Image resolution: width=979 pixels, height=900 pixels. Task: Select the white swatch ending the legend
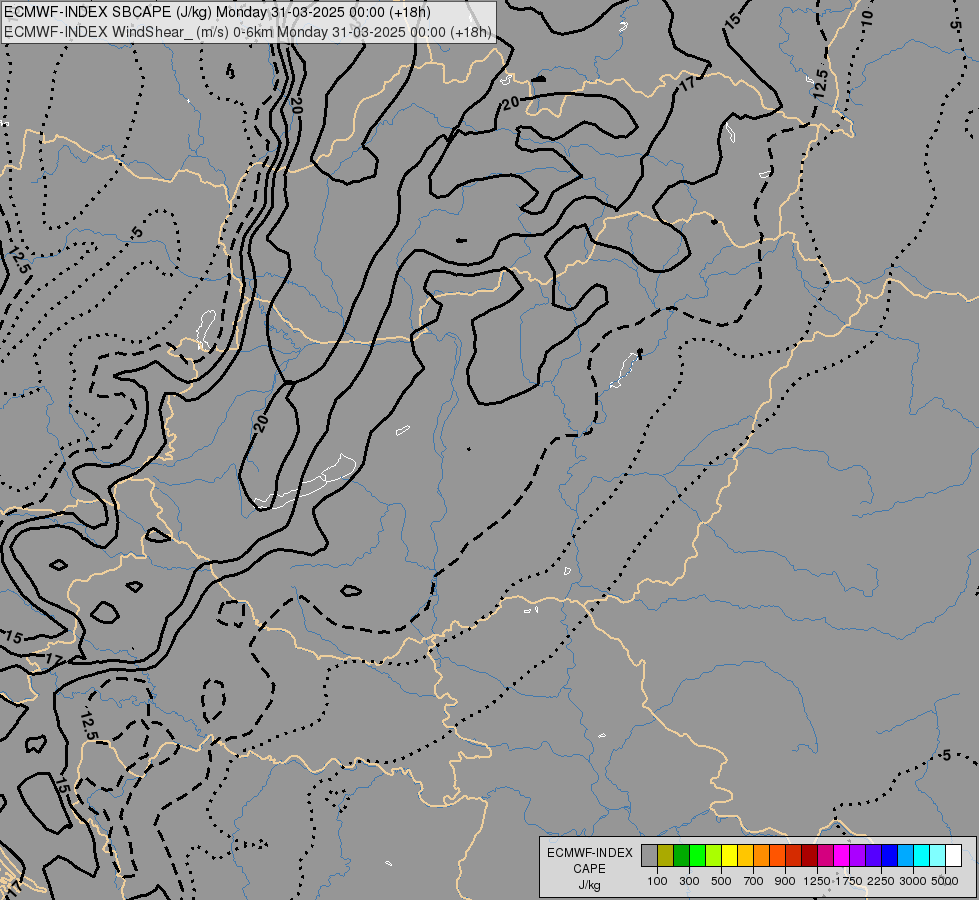[x=953, y=855]
